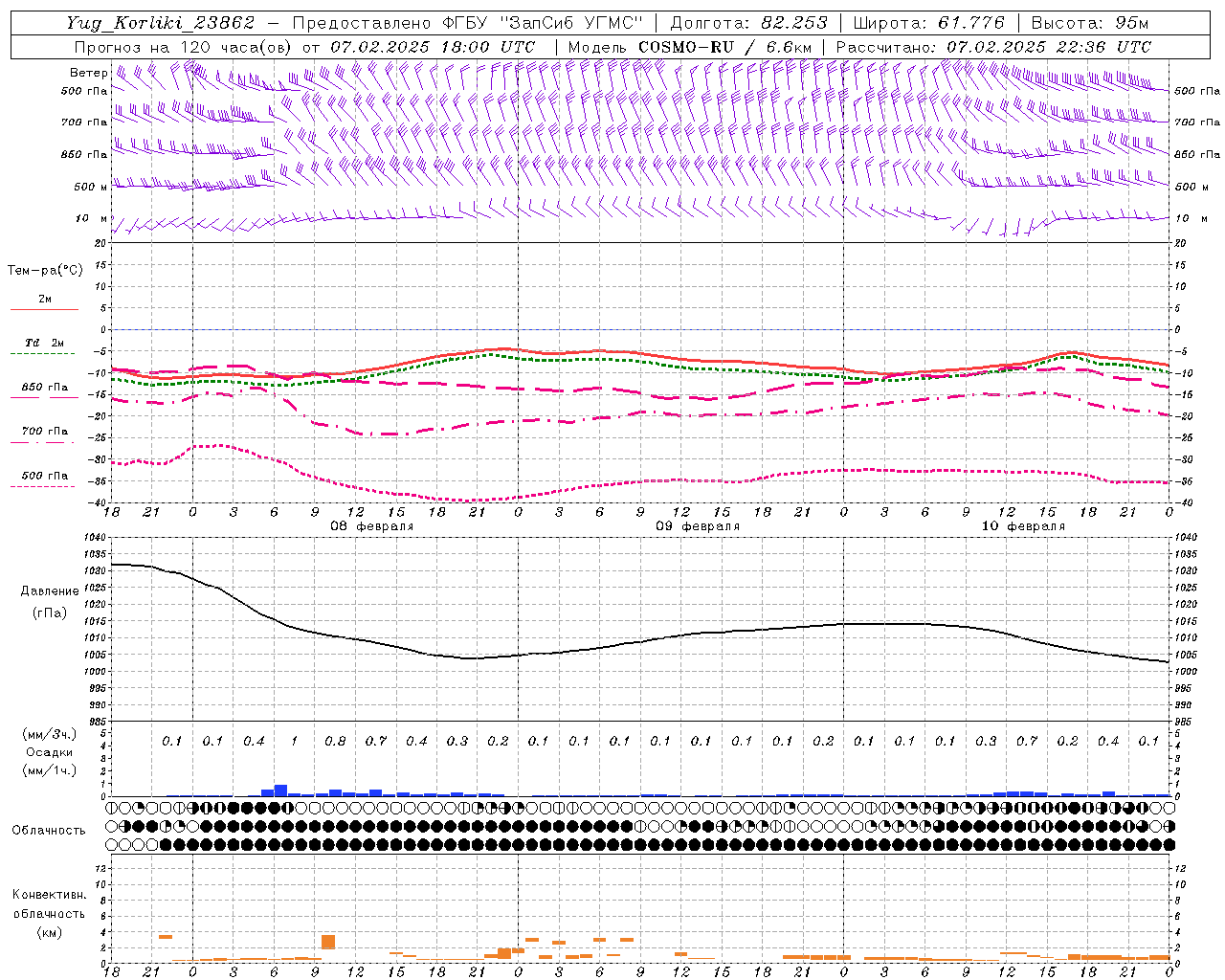Screen dimensions: 1225x980
Task: Click the forecast start '07.02.2025 18:00 UTC'
Action: point(433,47)
